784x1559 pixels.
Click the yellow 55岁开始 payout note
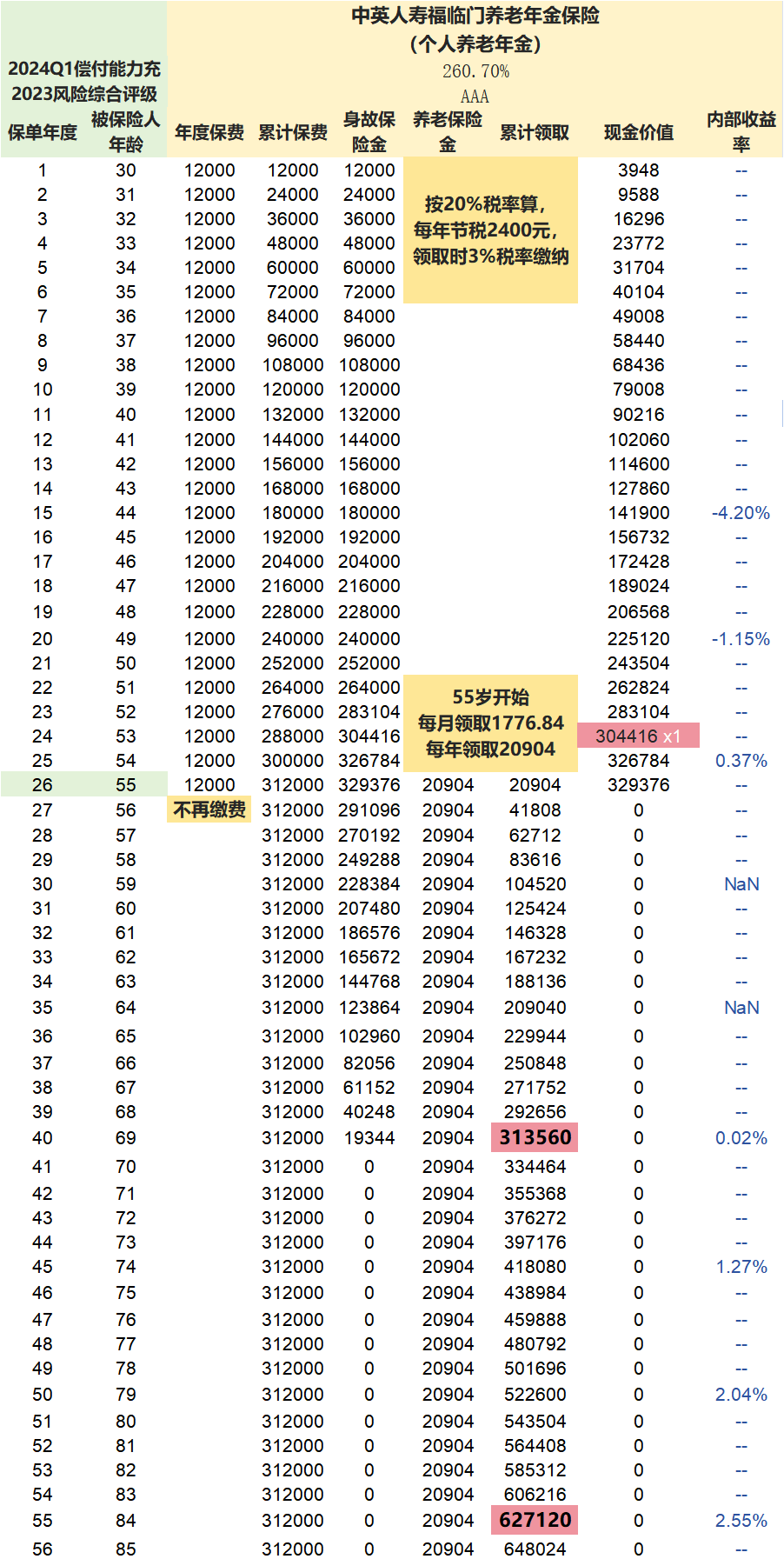[x=491, y=723]
